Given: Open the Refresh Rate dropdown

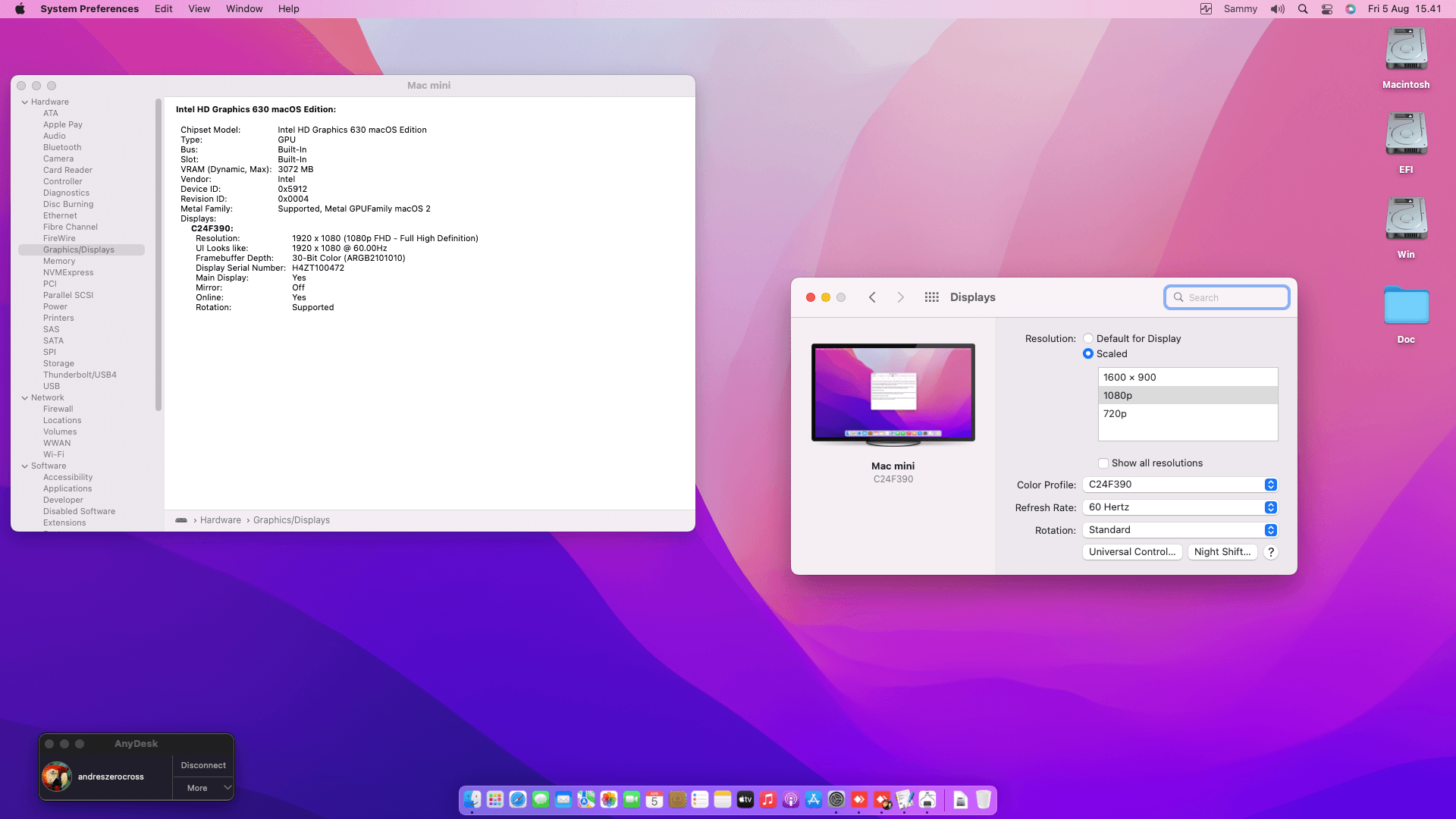Looking at the screenshot, I should coord(1180,507).
